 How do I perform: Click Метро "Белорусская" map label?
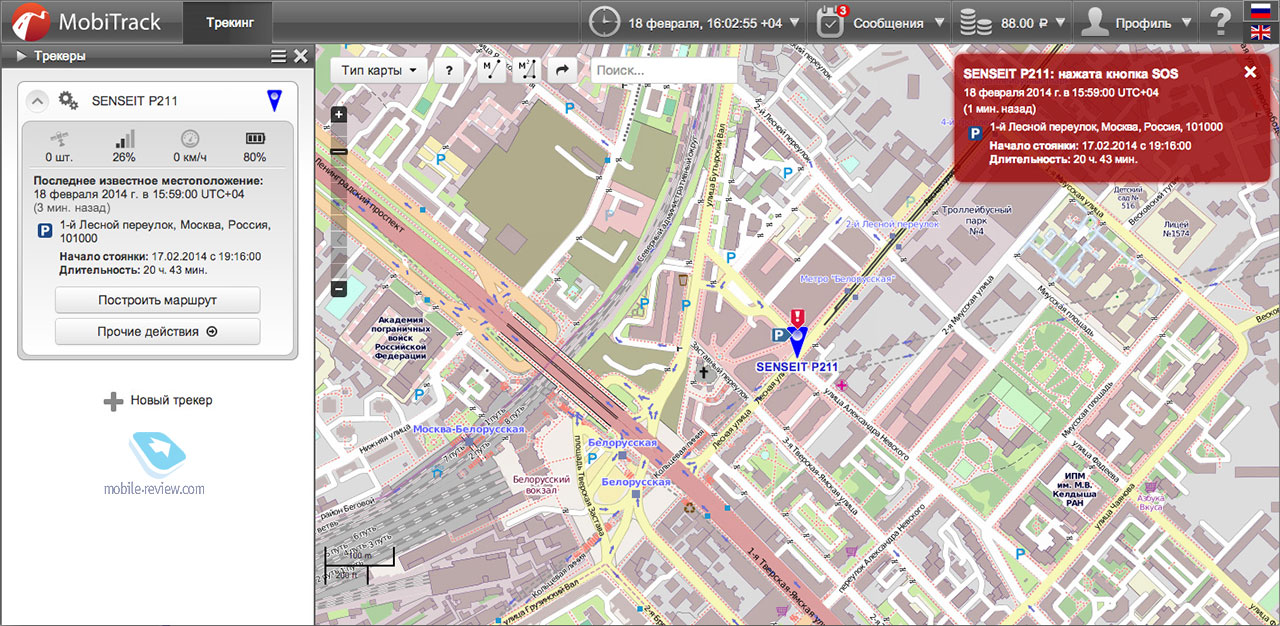pos(847,277)
